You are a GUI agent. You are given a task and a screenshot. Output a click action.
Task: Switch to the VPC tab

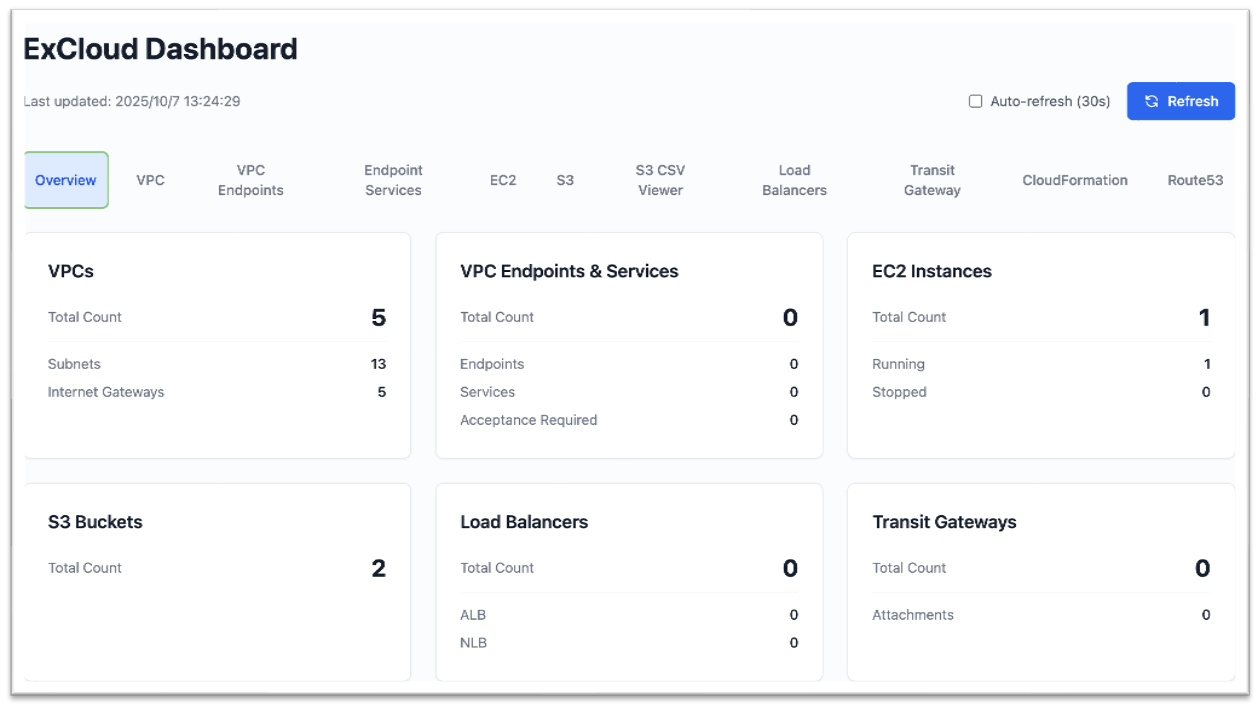click(151, 180)
